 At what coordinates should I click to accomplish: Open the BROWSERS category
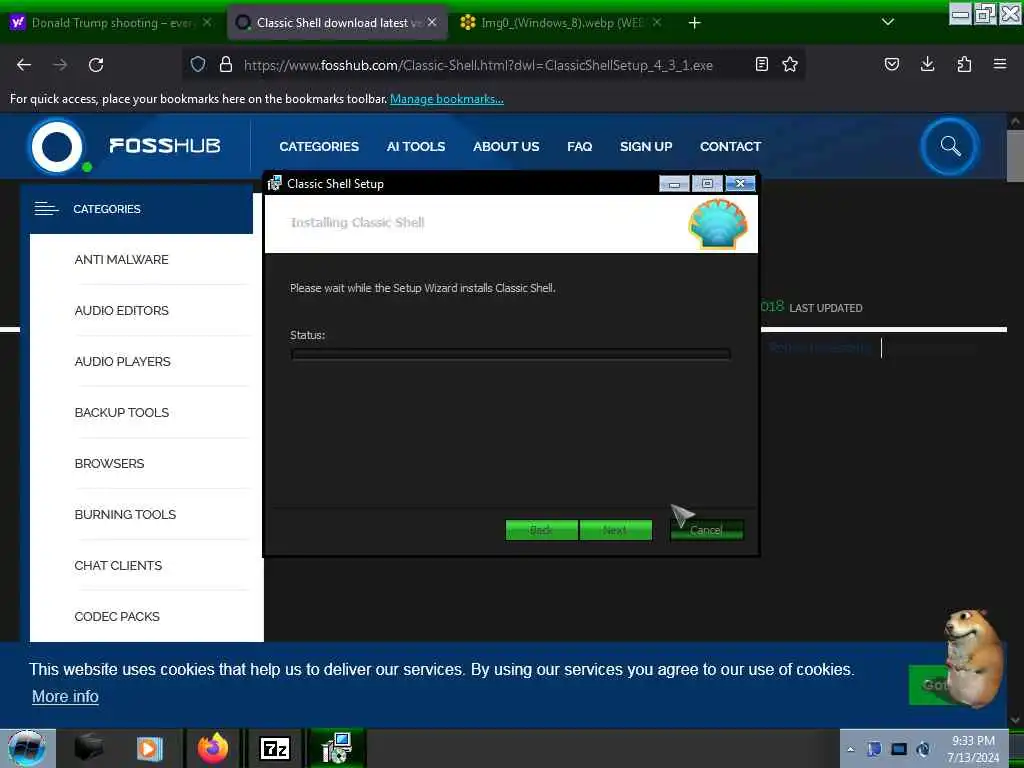[x=109, y=463]
